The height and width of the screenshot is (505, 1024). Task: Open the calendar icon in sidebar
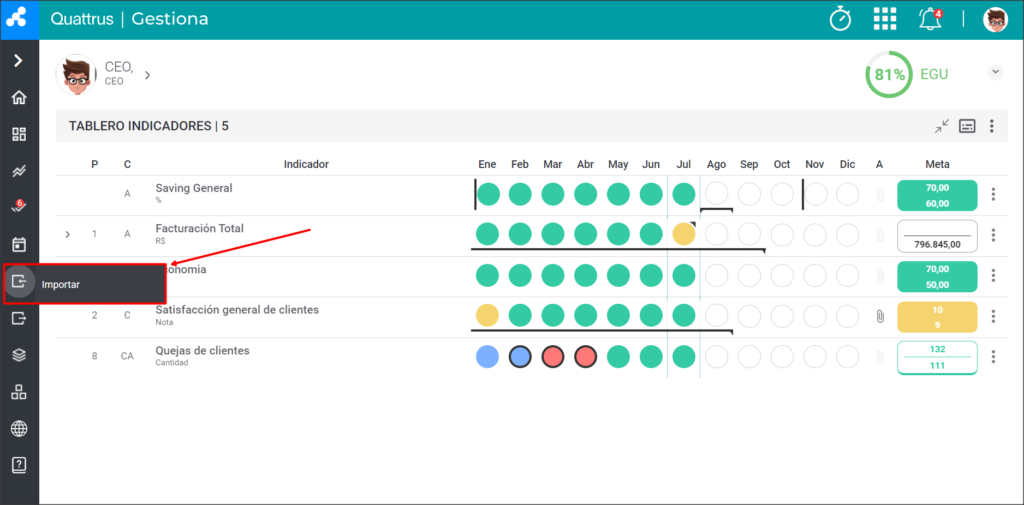pos(19,245)
